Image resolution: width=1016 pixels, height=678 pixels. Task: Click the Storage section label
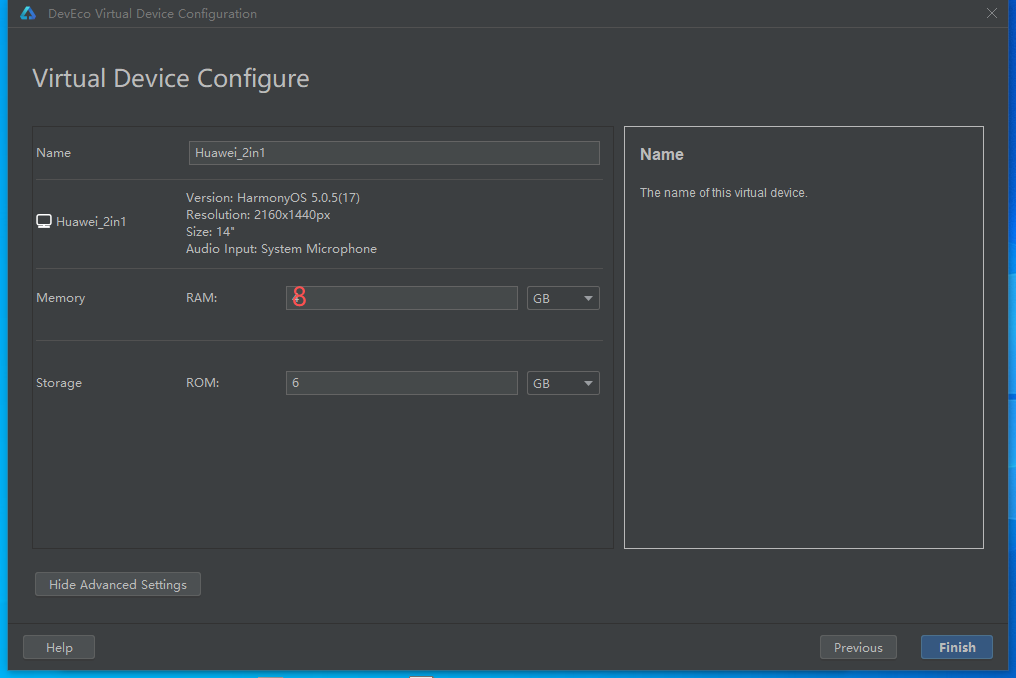click(x=59, y=383)
